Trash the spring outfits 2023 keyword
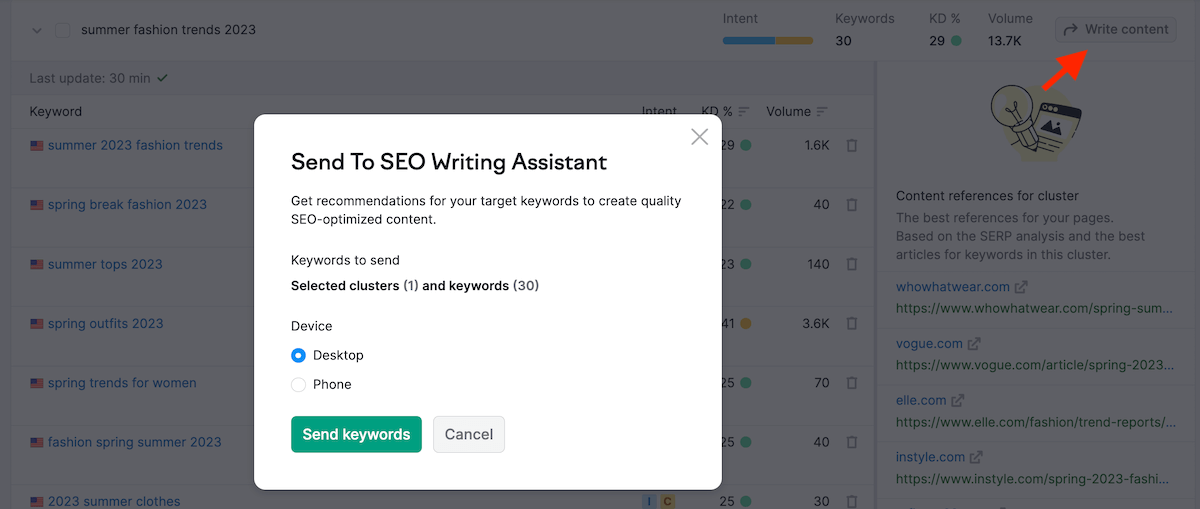 point(852,324)
